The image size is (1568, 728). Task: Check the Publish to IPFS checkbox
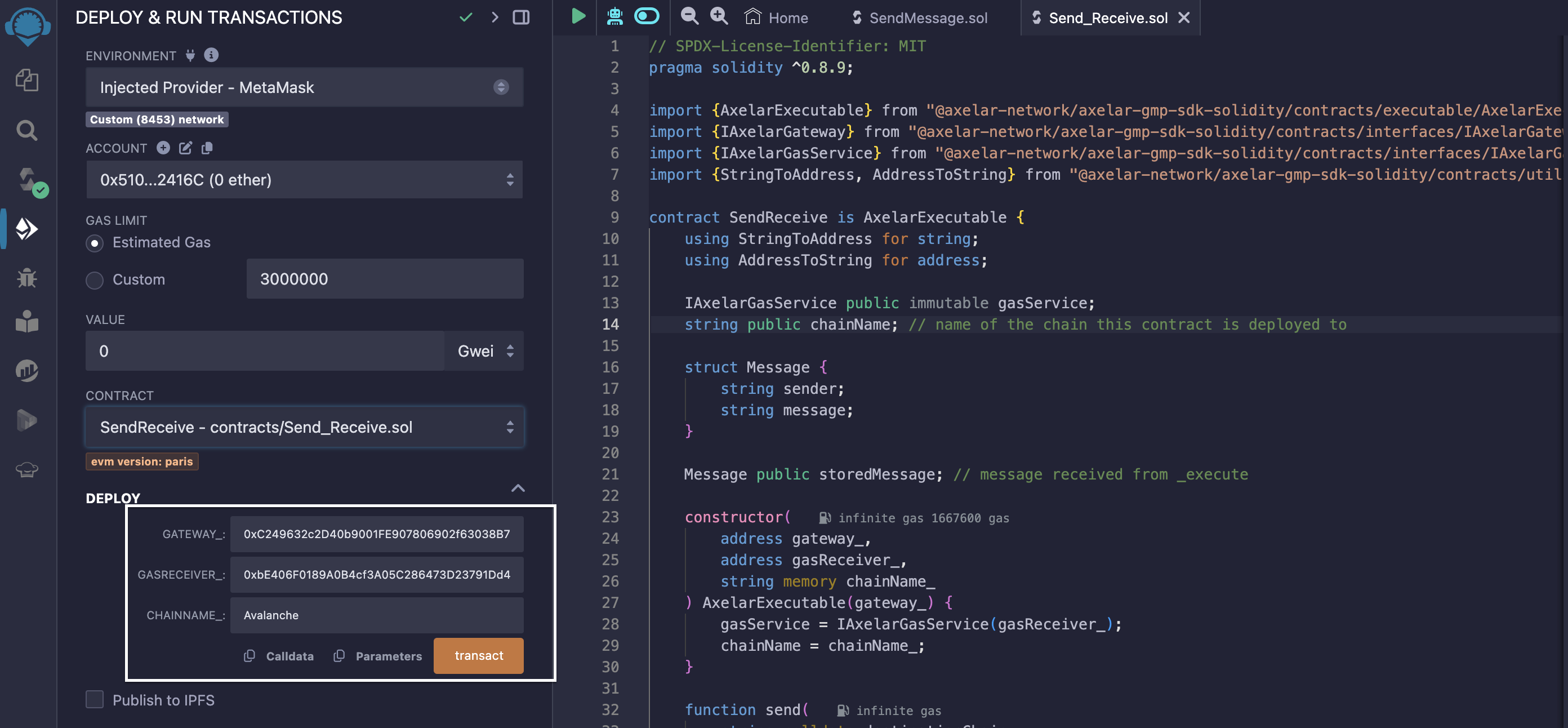(x=95, y=699)
